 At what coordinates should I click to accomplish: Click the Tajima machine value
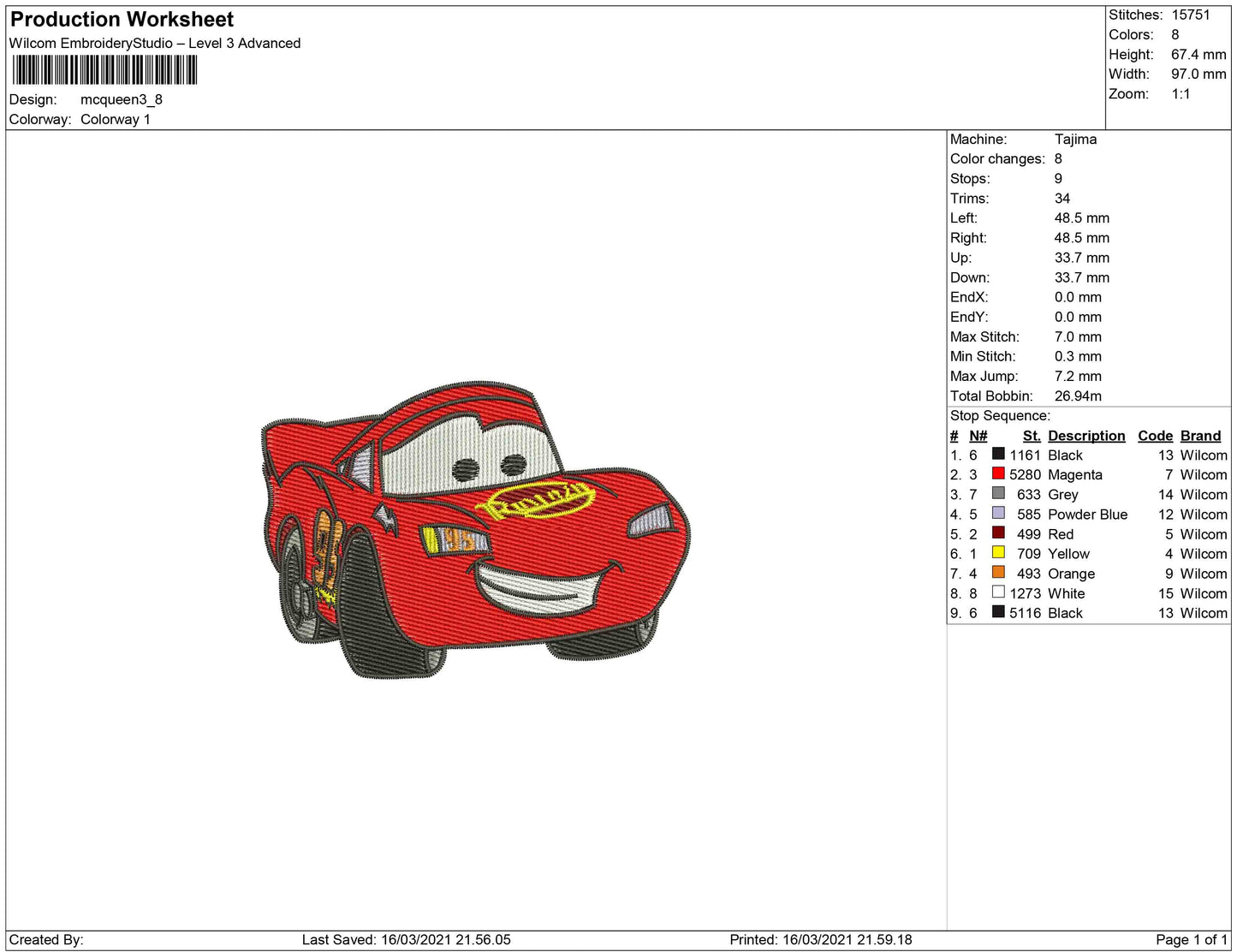[1075, 140]
